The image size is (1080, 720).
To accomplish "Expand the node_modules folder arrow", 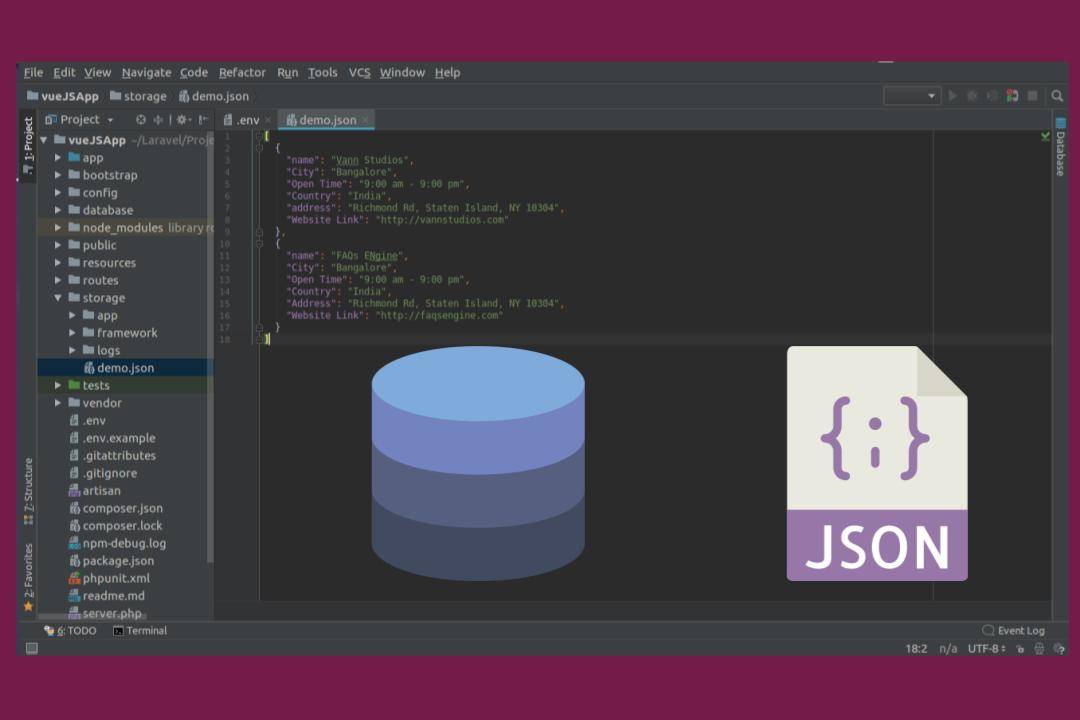I will tap(58, 227).
